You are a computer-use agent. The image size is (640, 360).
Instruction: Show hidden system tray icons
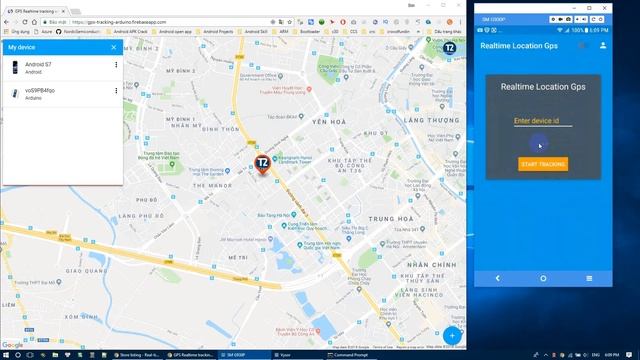546,355
